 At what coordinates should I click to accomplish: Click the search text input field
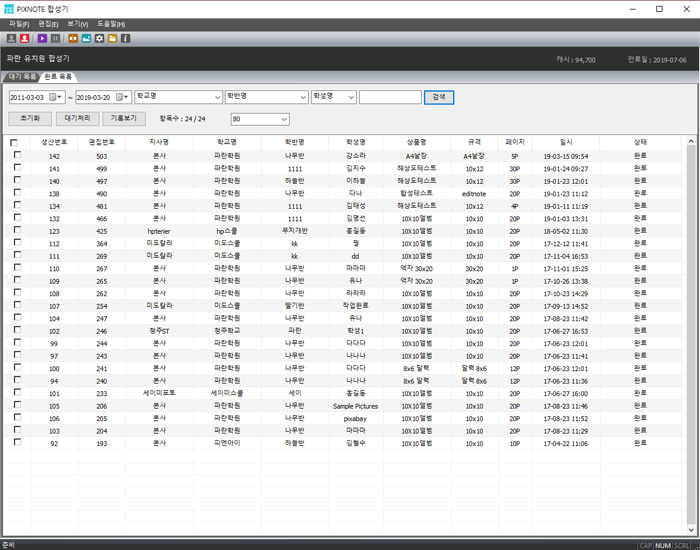point(390,97)
